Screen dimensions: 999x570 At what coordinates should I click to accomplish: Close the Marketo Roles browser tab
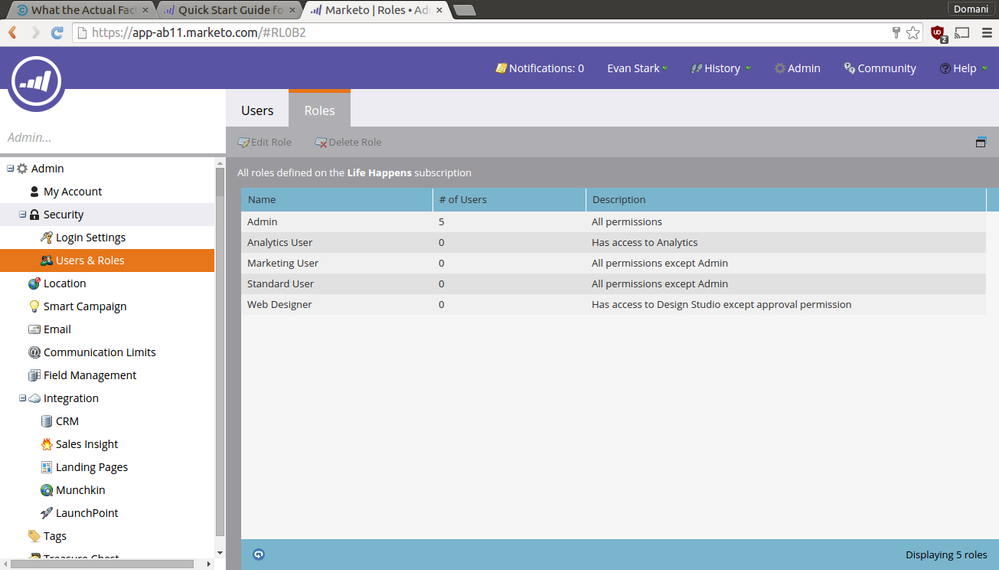point(439,10)
